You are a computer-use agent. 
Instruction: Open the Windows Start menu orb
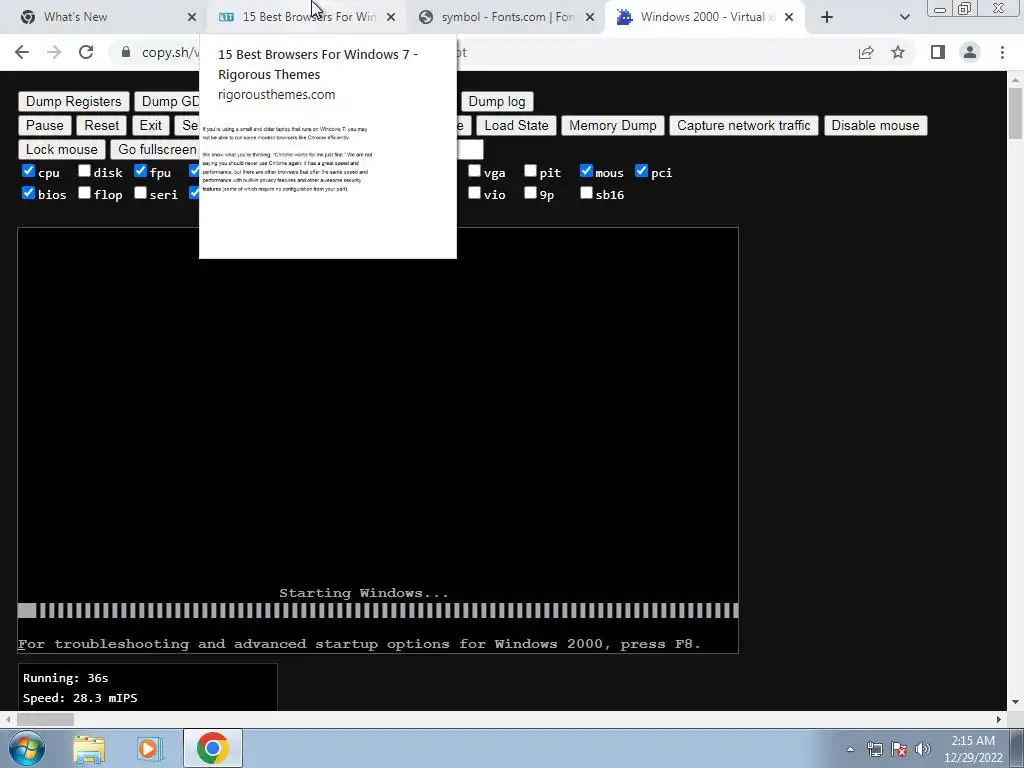tap(27, 748)
